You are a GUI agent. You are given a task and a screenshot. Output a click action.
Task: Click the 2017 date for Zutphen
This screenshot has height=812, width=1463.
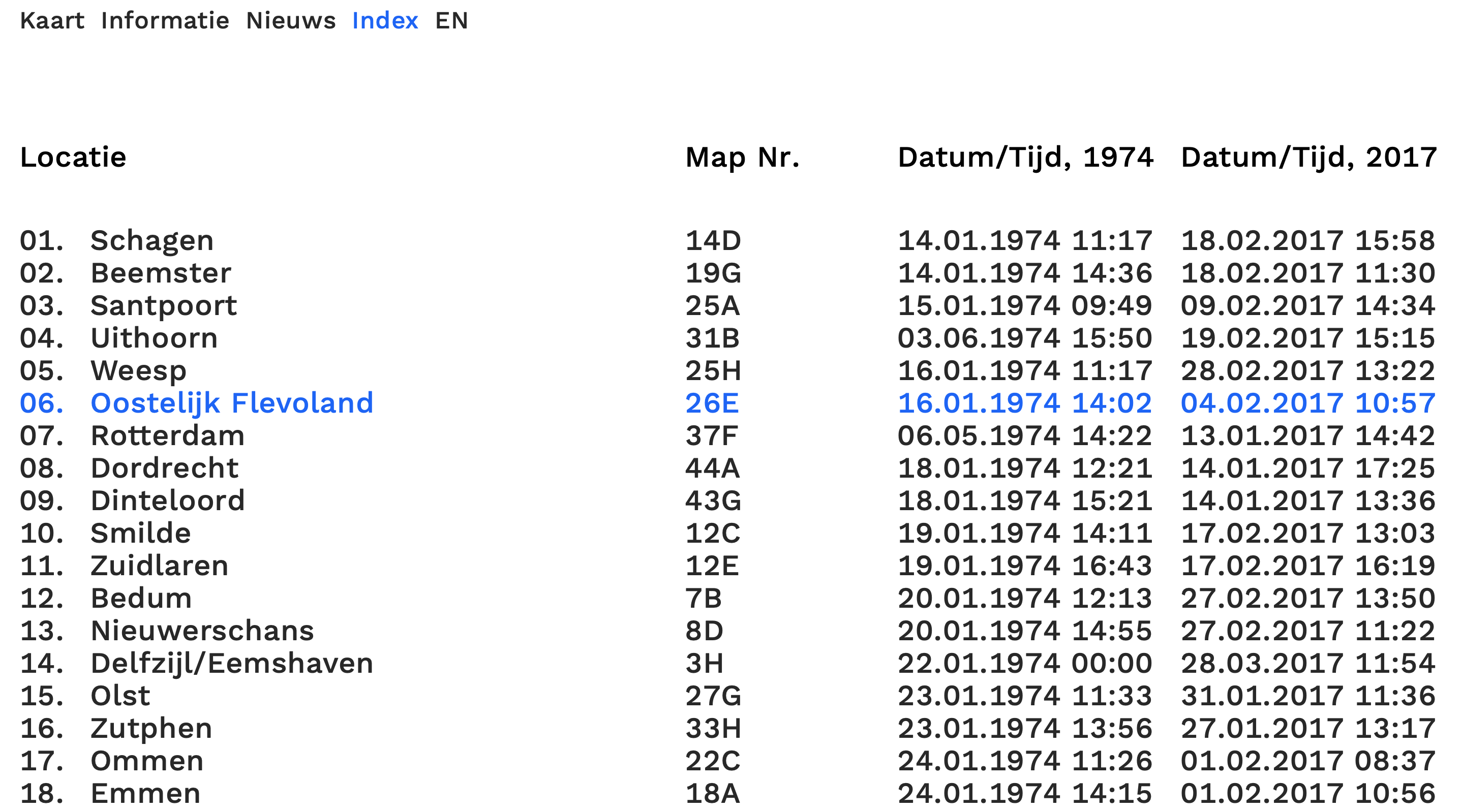click(x=1307, y=729)
